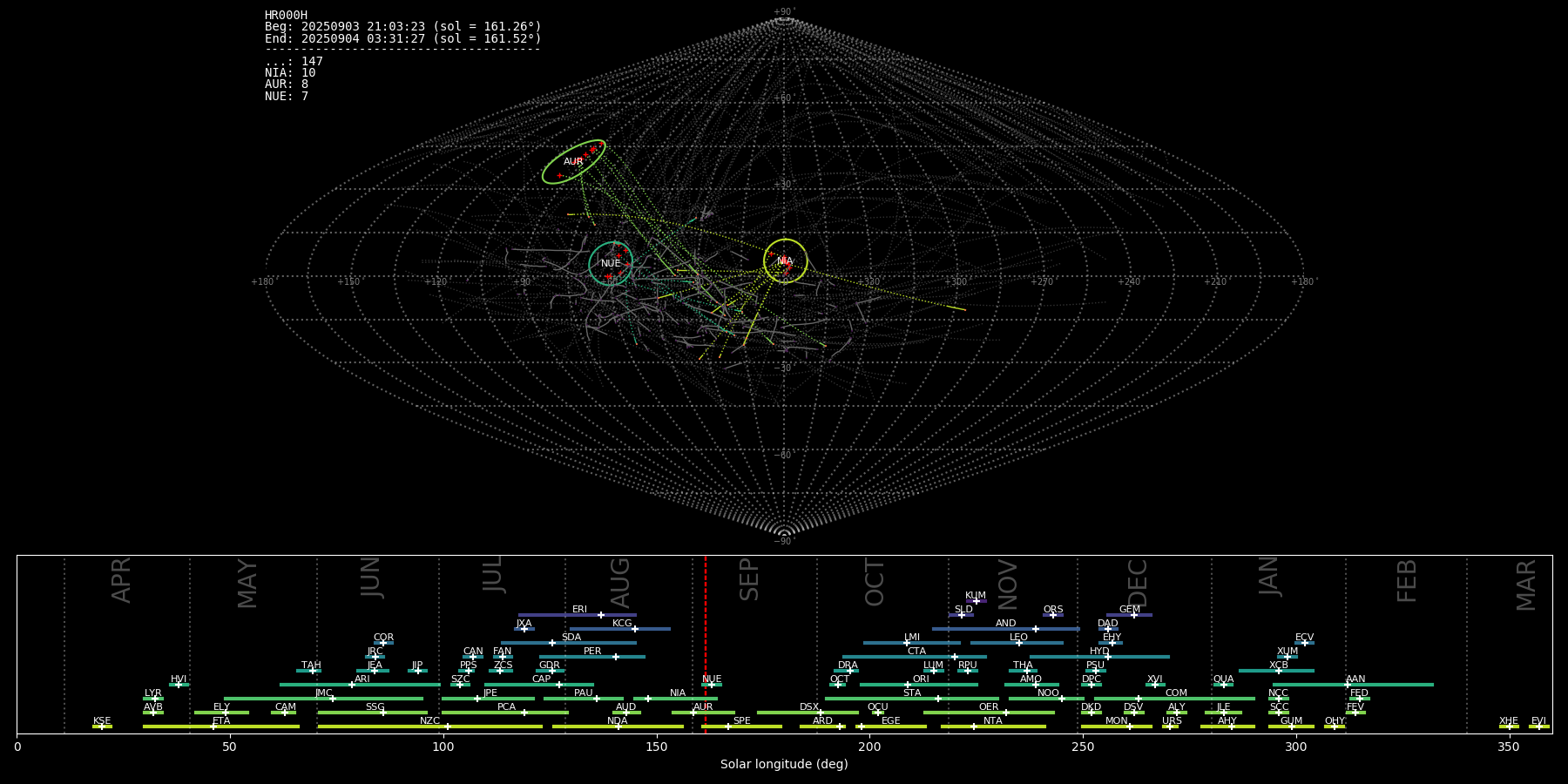Click the End: 20250904 03:31:27 line
Viewport: 1568px width, 784px height.
tap(403, 39)
